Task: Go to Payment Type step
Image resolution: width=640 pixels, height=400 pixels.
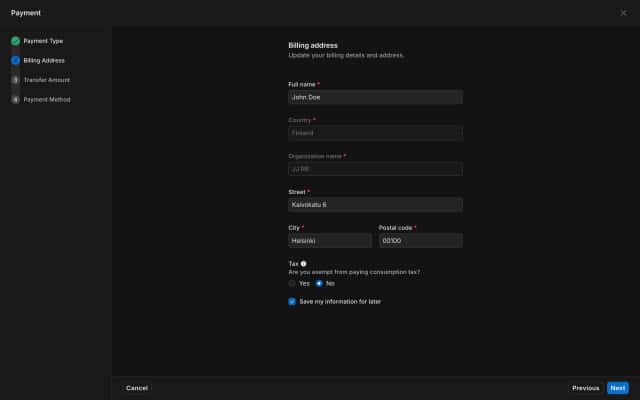Action: (x=43, y=41)
